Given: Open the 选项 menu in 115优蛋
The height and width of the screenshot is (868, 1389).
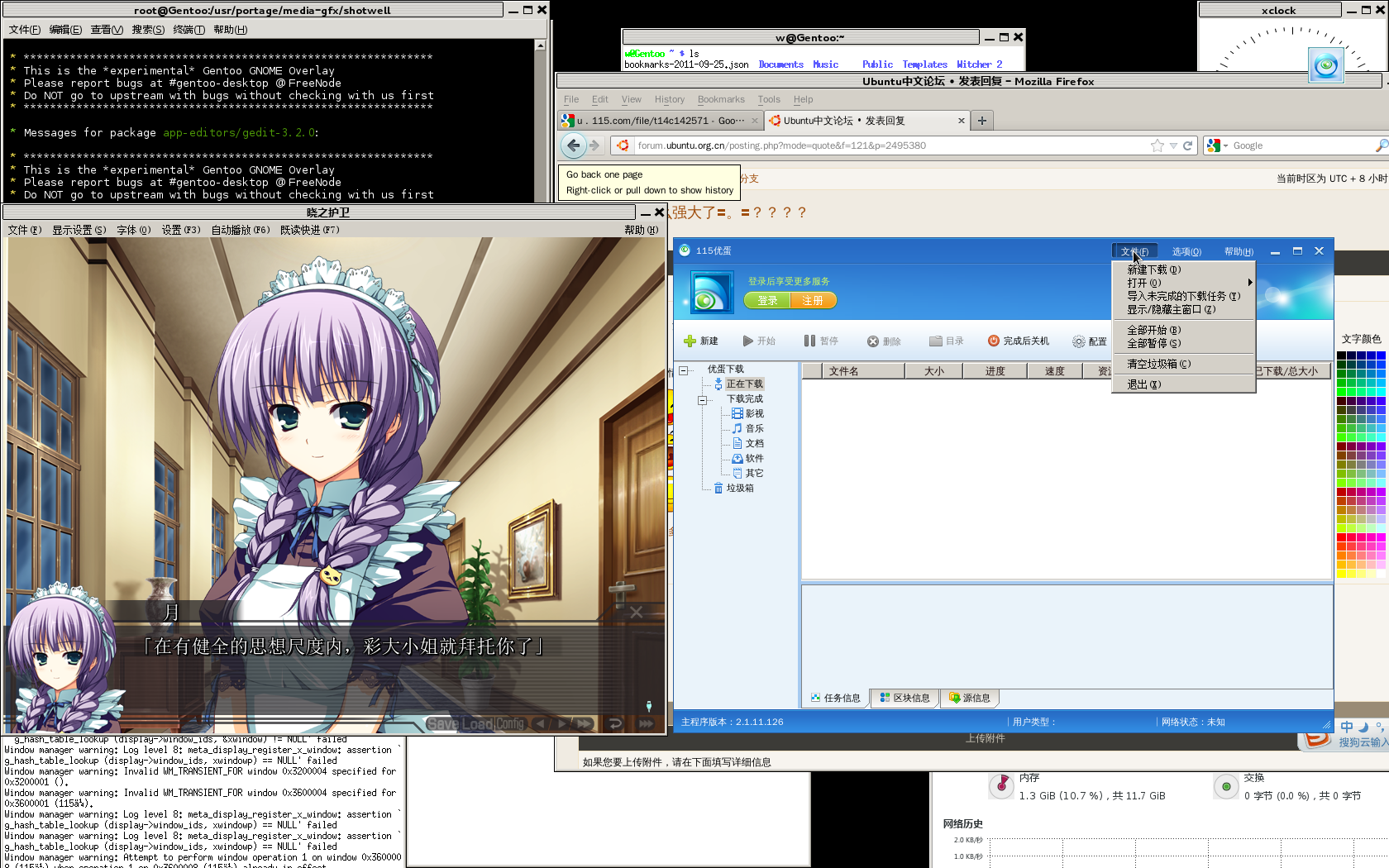Looking at the screenshot, I should point(1186,251).
